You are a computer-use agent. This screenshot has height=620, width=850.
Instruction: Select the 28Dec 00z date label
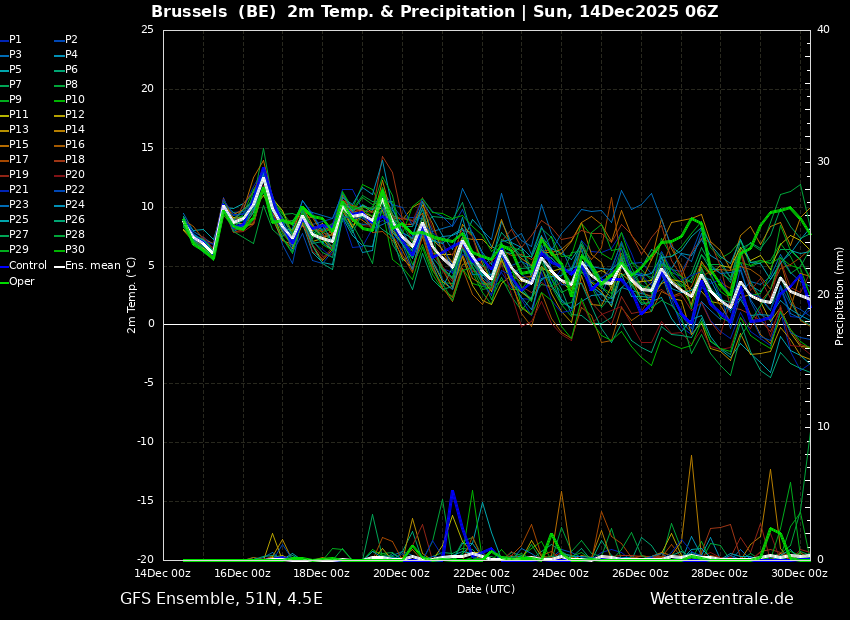pos(720,573)
